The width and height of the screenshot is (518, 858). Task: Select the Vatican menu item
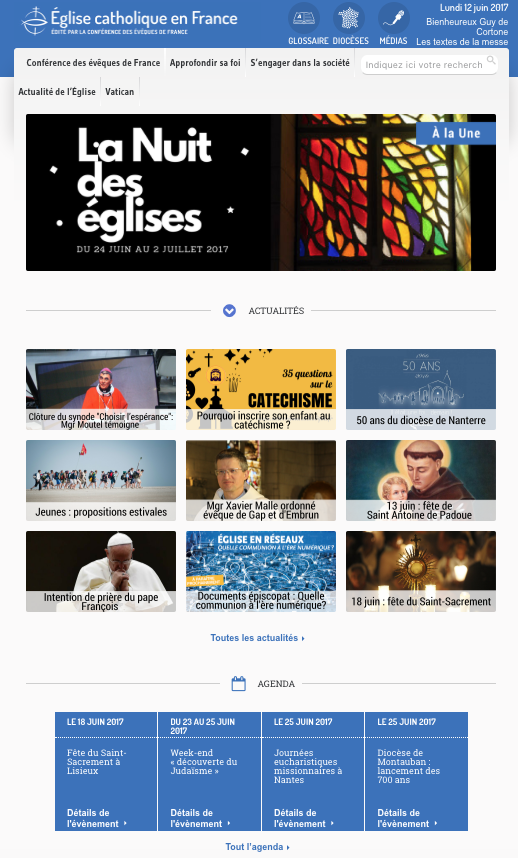(x=119, y=91)
